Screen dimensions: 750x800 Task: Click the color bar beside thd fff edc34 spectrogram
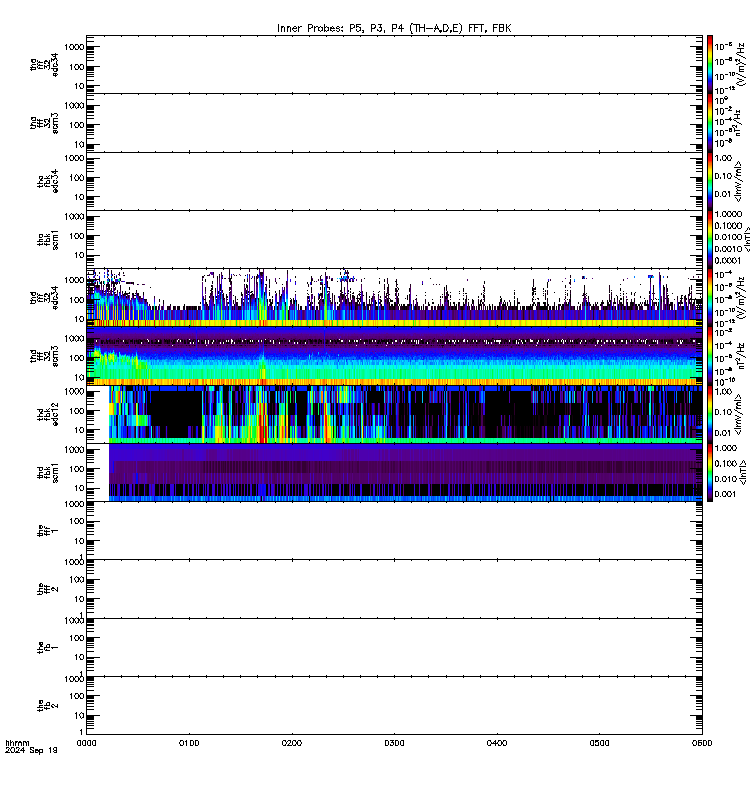[x=710, y=298]
